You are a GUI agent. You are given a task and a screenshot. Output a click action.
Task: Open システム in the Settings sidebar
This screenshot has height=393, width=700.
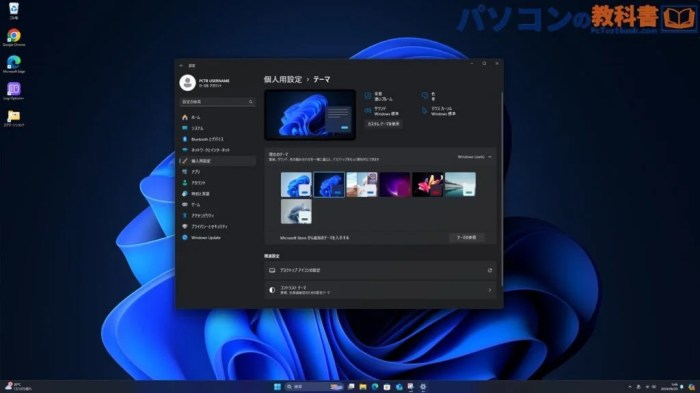(x=217, y=128)
